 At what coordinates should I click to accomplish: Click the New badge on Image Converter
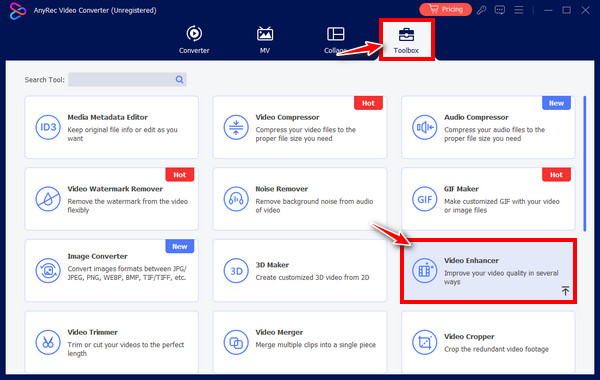pos(179,246)
